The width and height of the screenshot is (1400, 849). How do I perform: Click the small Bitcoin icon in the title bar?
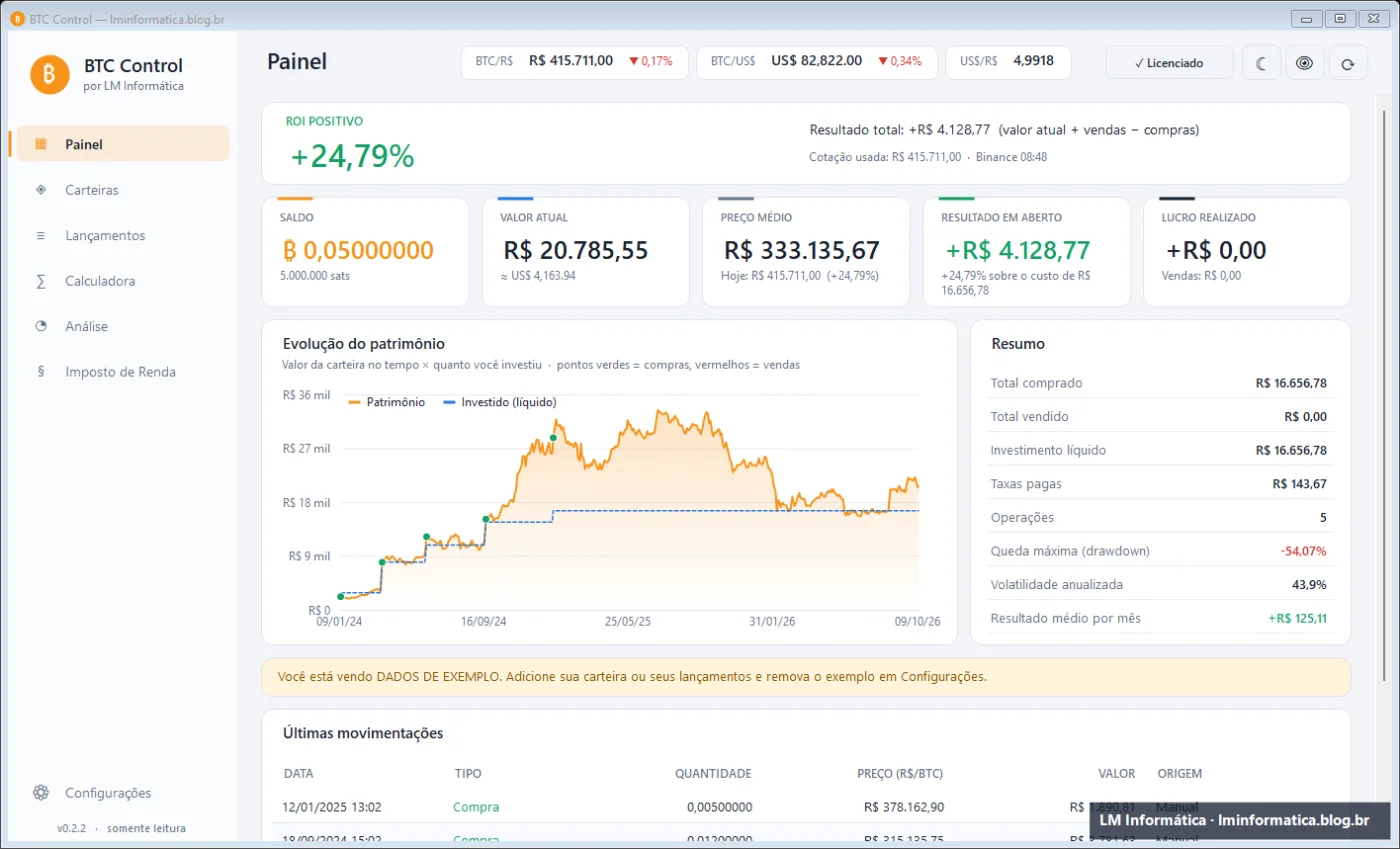(x=17, y=17)
